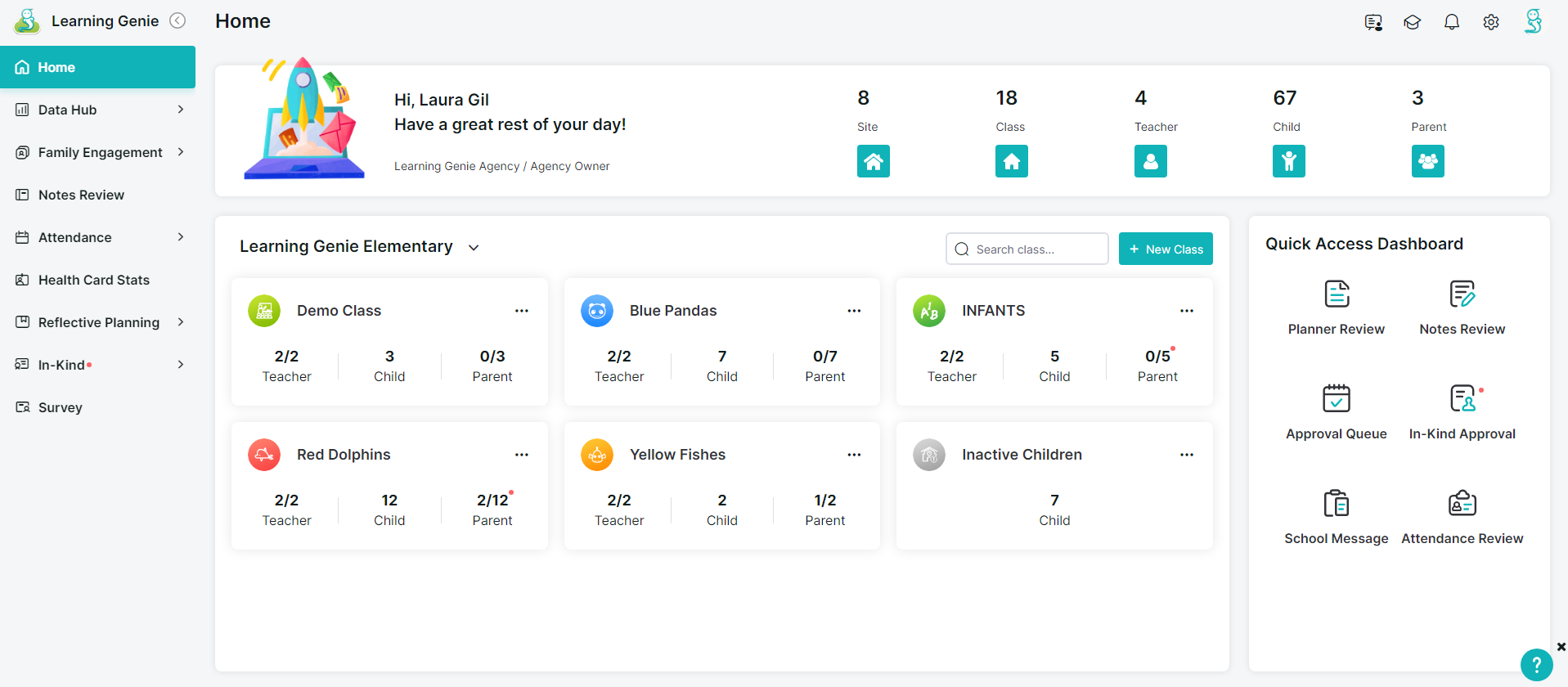Expand the Attendance menu chevron
This screenshot has width=1568, height=687.
click(181, 237)
